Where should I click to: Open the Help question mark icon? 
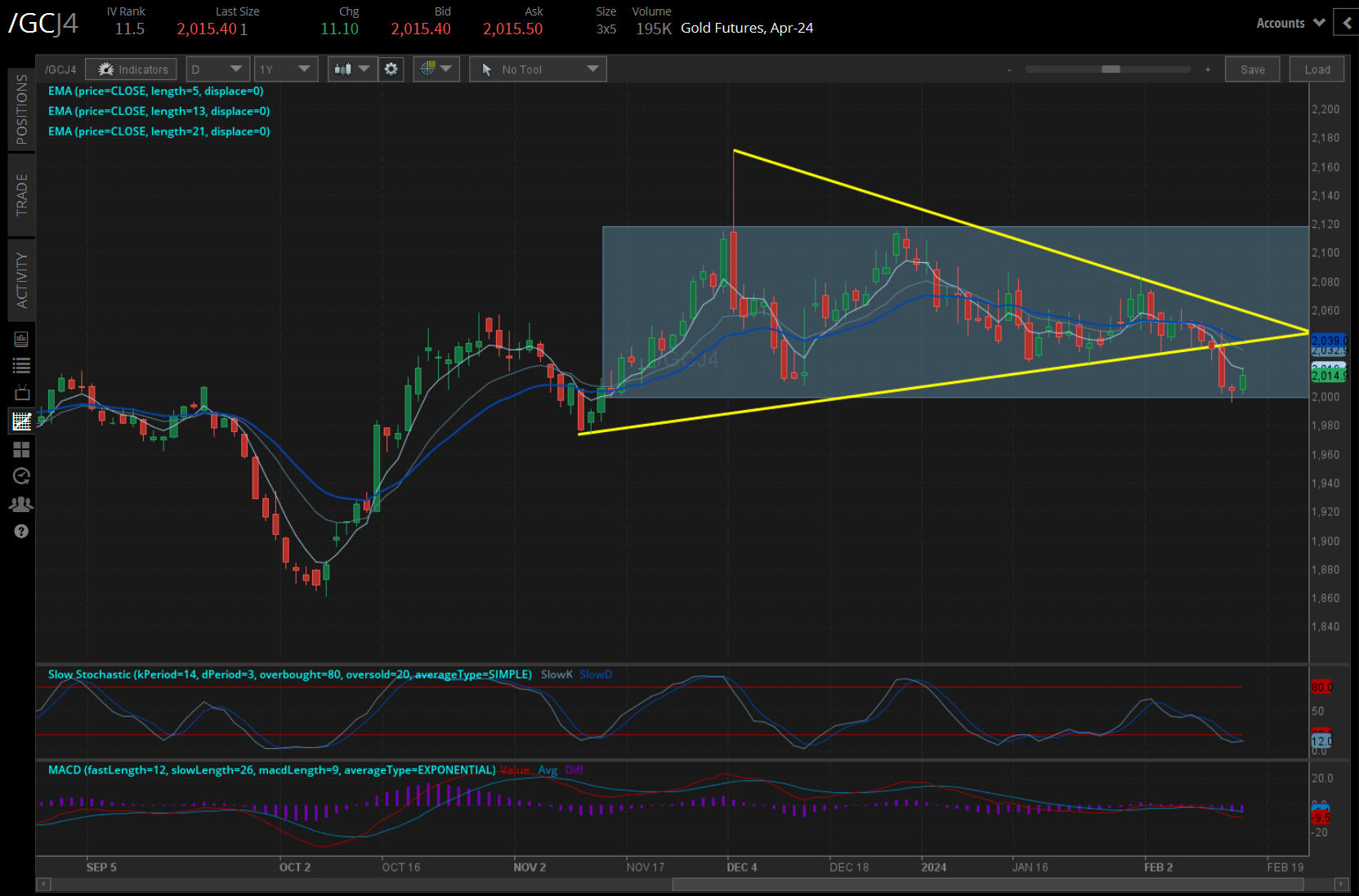pyautogui.click(x=21, y=532)
